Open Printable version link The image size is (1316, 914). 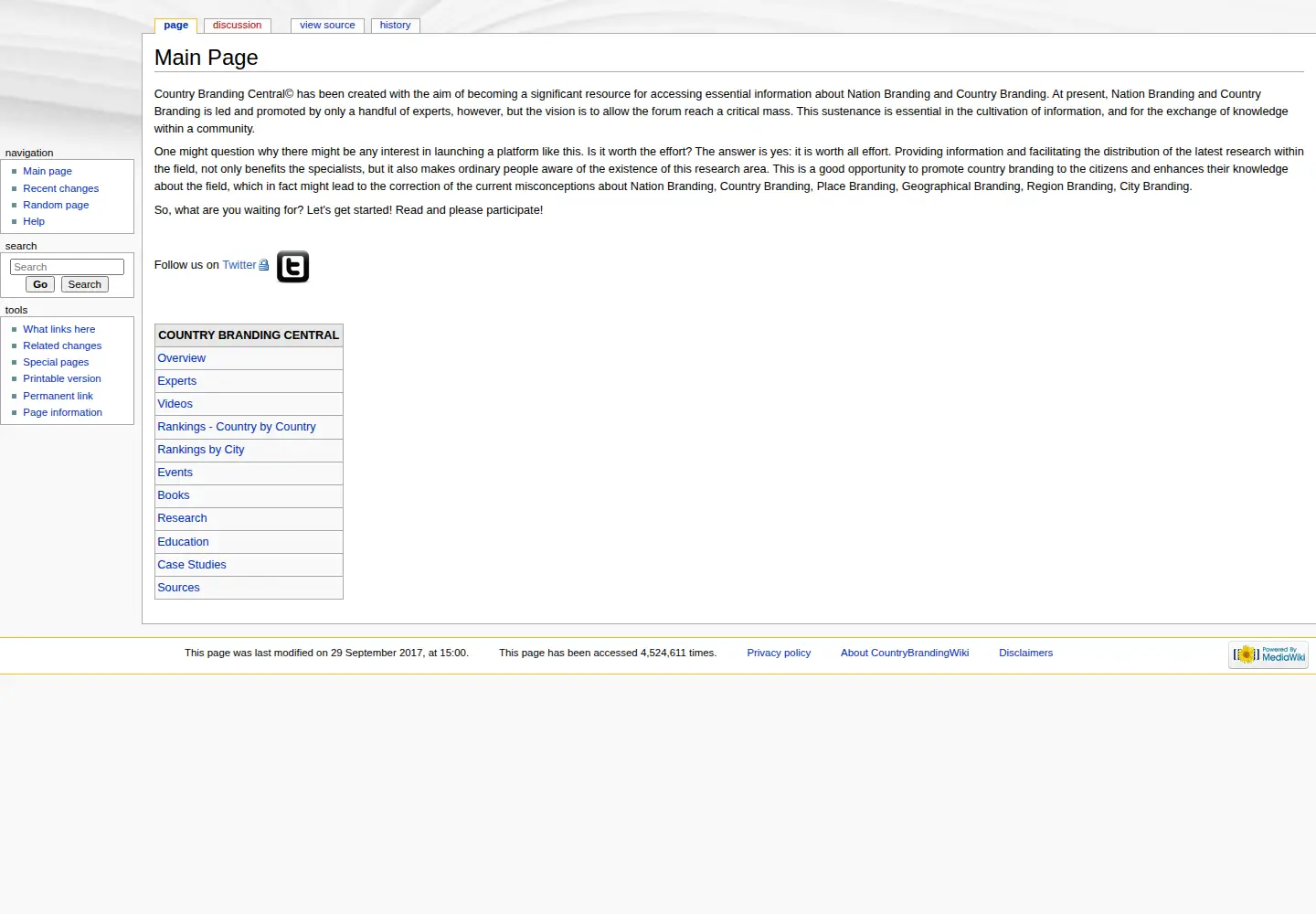(62, 378)
